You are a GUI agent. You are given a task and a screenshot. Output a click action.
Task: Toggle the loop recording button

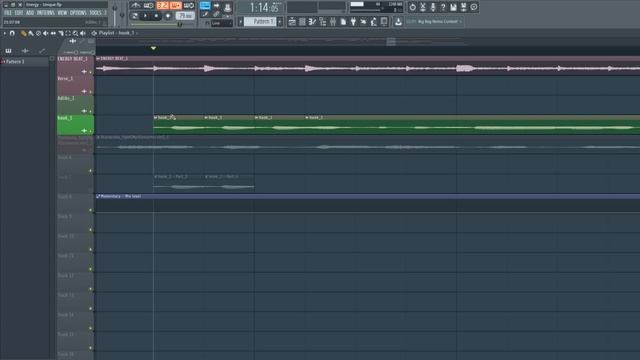coord(189,6)
